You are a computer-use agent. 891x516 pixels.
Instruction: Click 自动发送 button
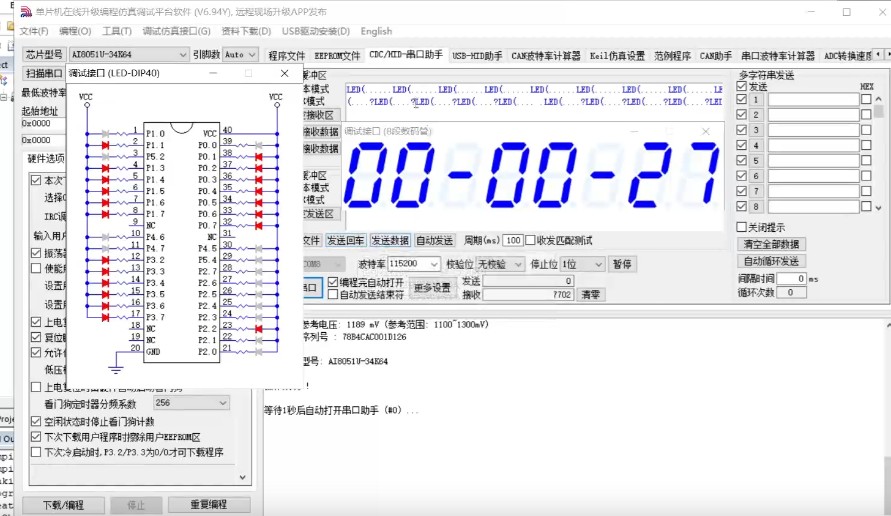coord(435,240)
